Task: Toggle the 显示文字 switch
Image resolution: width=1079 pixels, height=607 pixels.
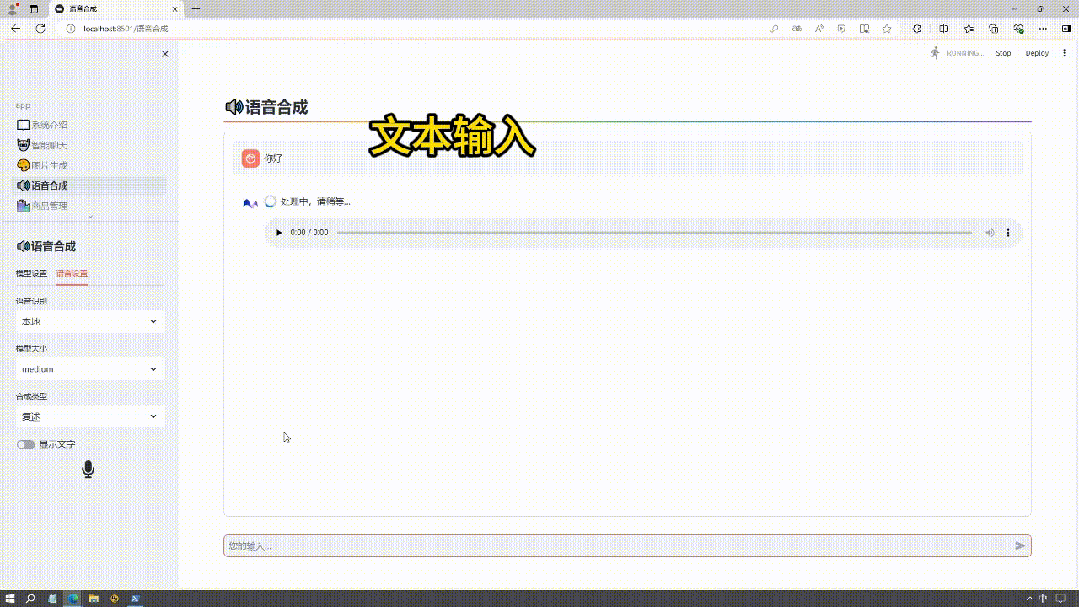Action: coord(26,444)
